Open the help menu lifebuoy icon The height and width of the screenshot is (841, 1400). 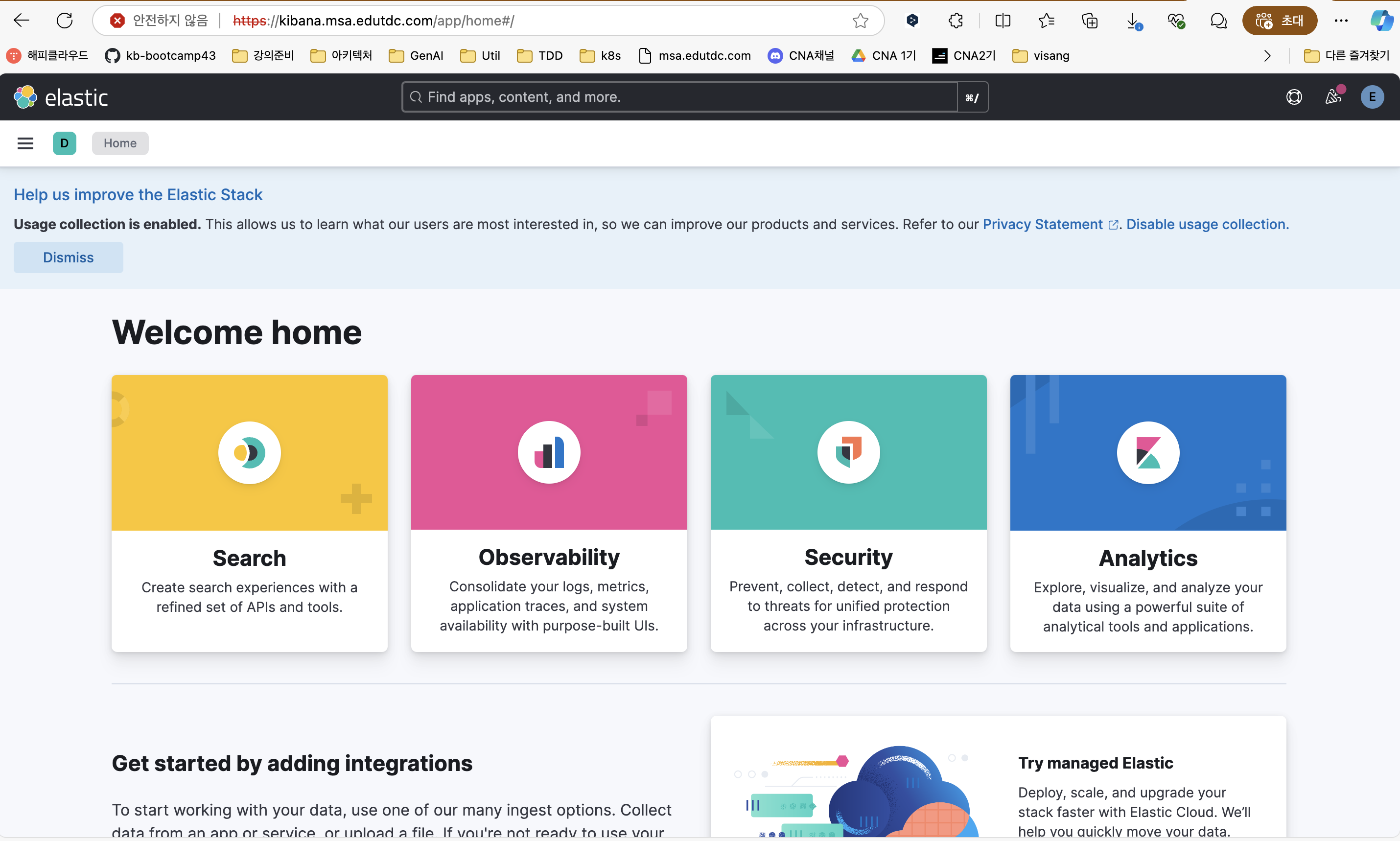point(1293,97)
